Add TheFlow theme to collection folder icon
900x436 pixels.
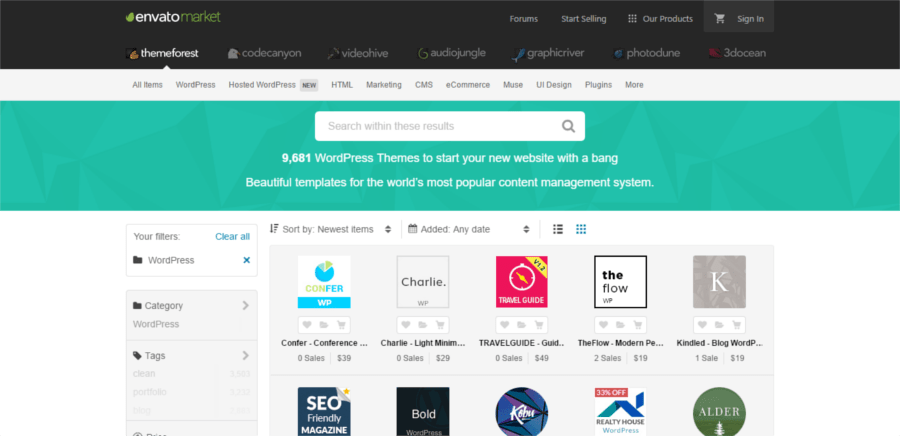pyautogui.click(x=620, y=325)
